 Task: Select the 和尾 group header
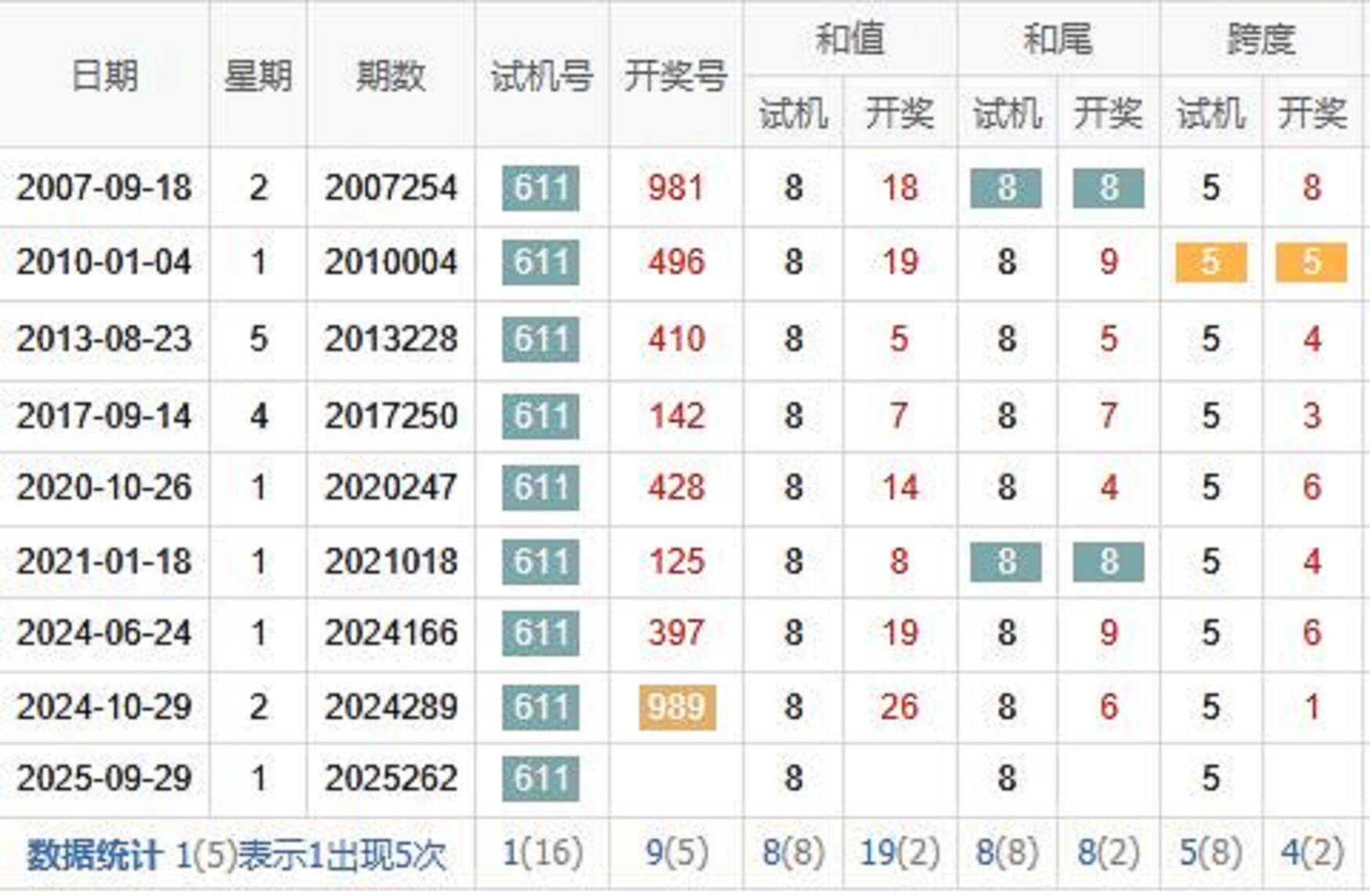(1058, 38)
